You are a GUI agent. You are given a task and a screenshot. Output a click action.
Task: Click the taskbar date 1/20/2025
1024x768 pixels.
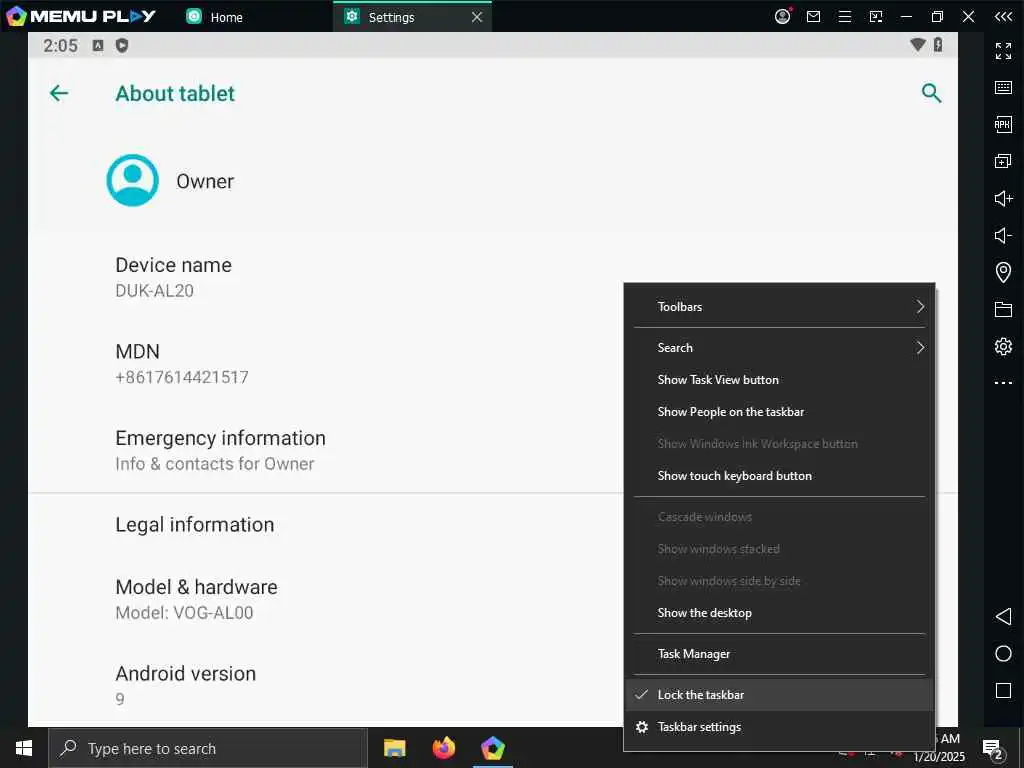pos(939,757)
